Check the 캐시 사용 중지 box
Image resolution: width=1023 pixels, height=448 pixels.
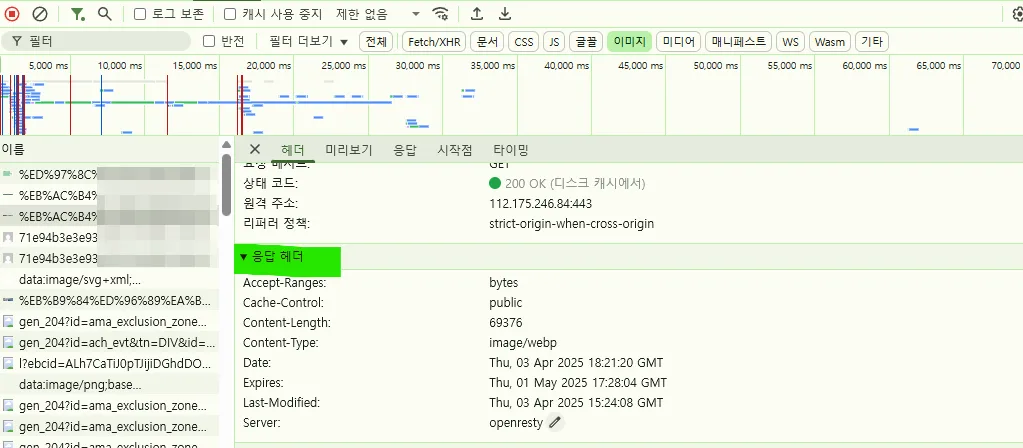(230, 14)
